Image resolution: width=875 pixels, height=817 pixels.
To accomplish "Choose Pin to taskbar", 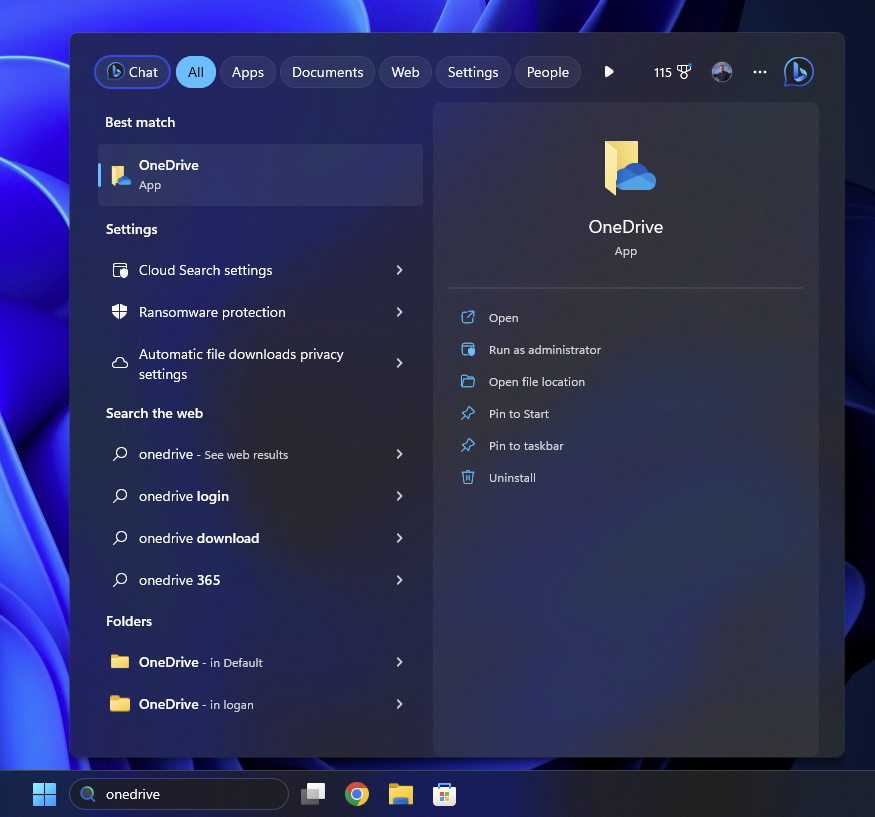I will click(x=526, y=446).
